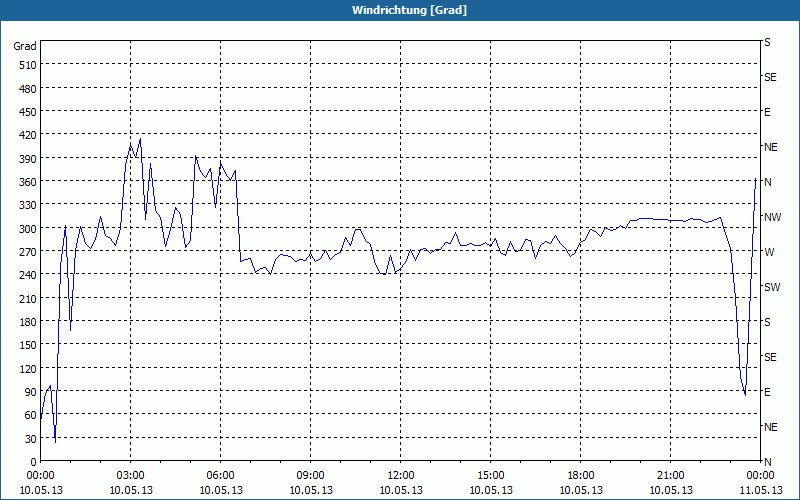Screen dimensions: 800x500
Task: Click the 18:00 time label
Action: click(x=581, y=476)
